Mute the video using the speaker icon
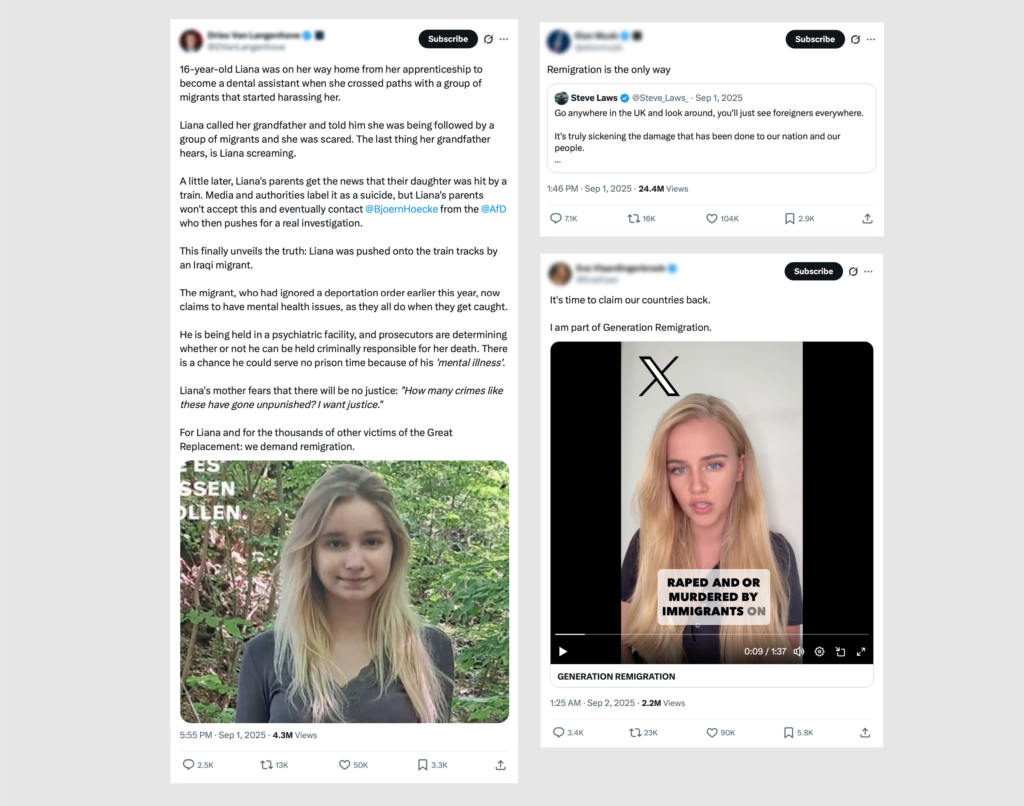 798,651
